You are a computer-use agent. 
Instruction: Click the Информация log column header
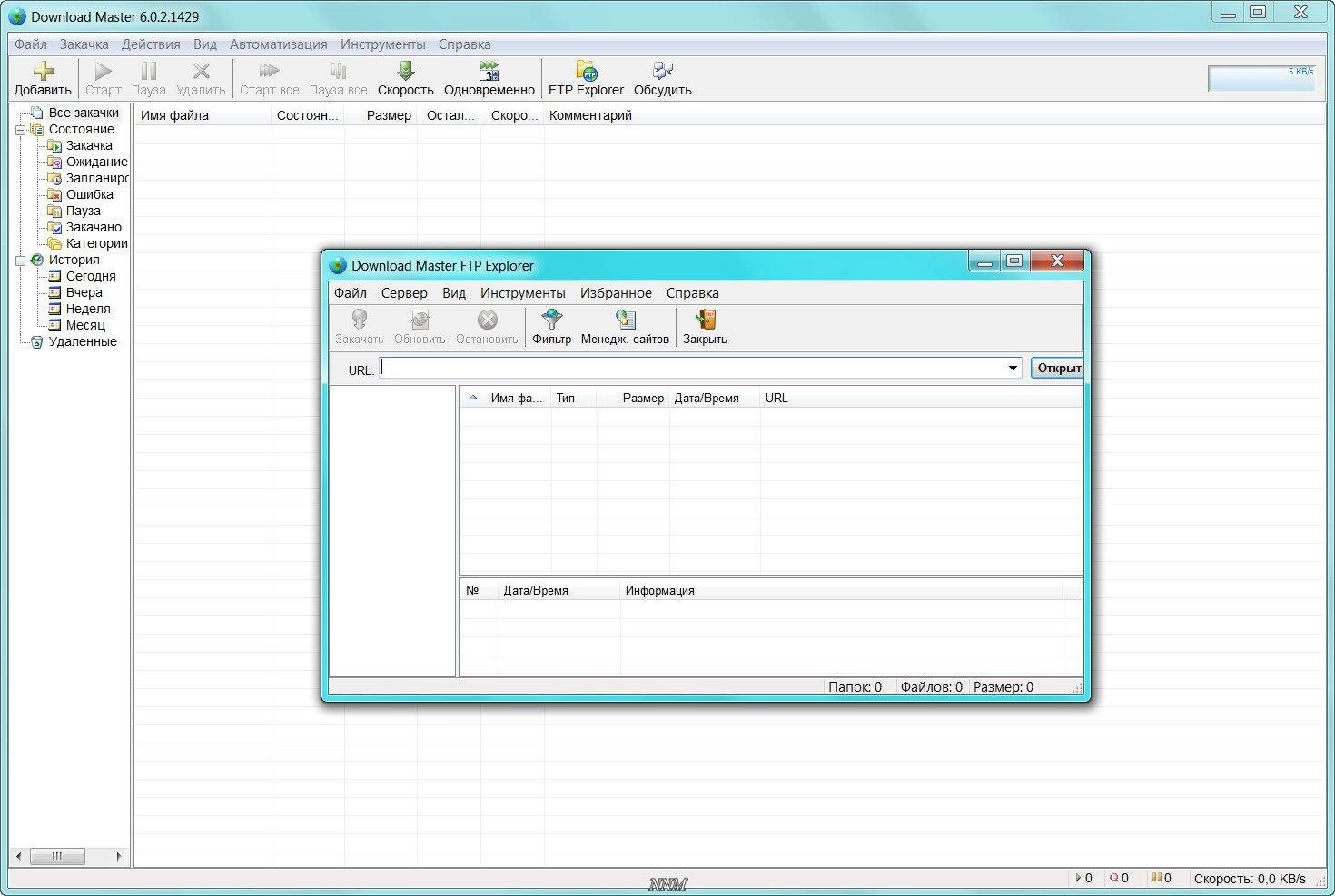841,590
